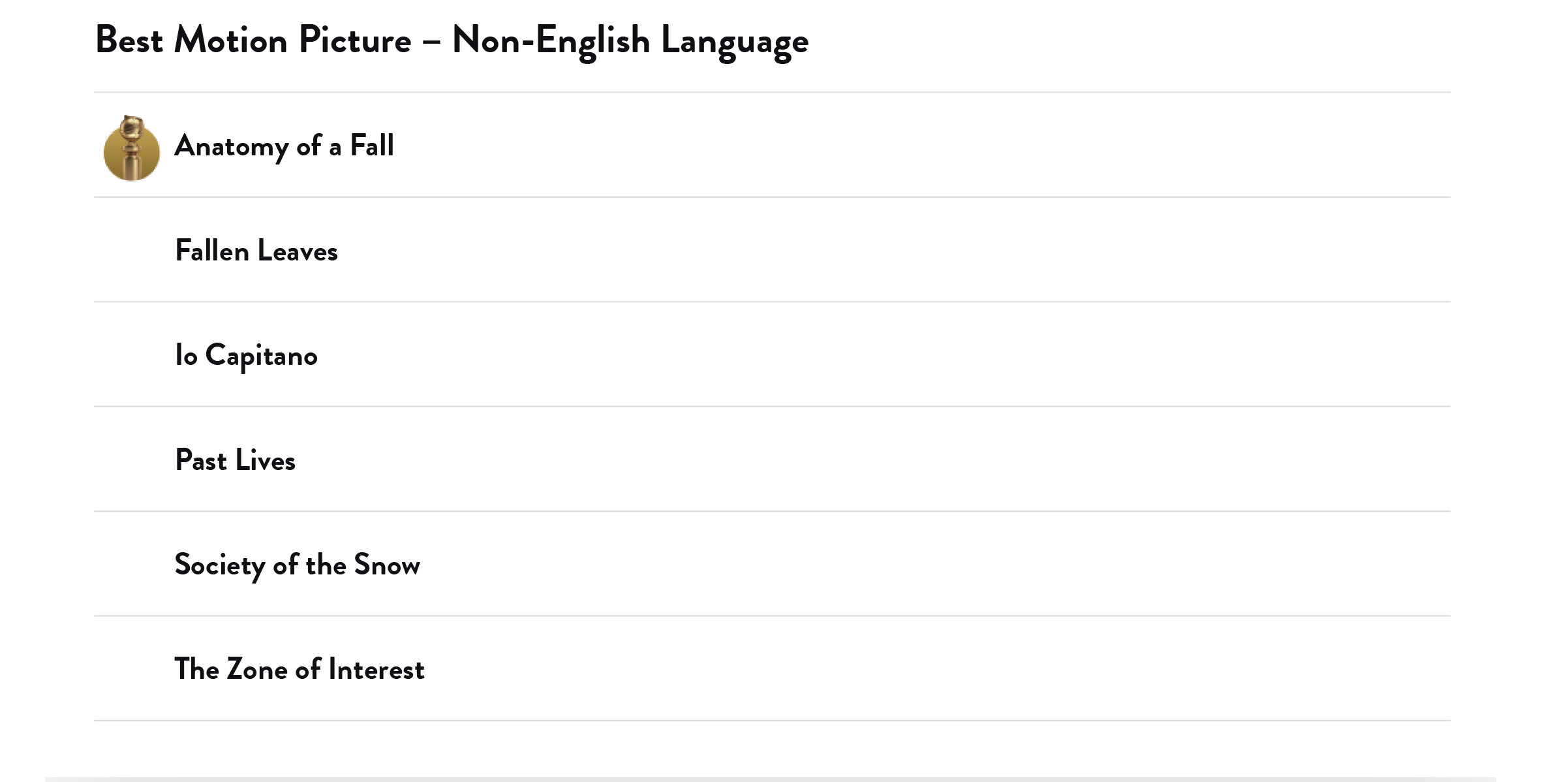
Task: Click the words Non-English Language in the heading
Action: [630, 40]
